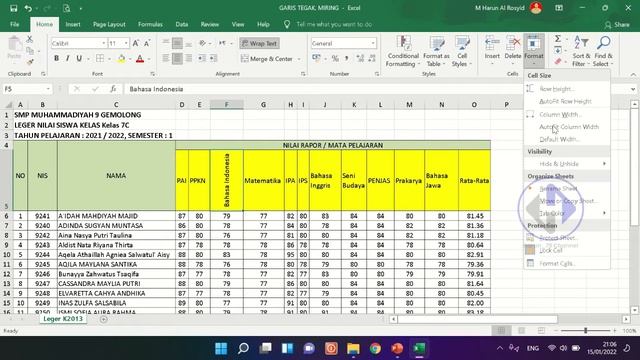The image size is (640, 360).
Task: Expand the formula bar
Action: point(633,89)
